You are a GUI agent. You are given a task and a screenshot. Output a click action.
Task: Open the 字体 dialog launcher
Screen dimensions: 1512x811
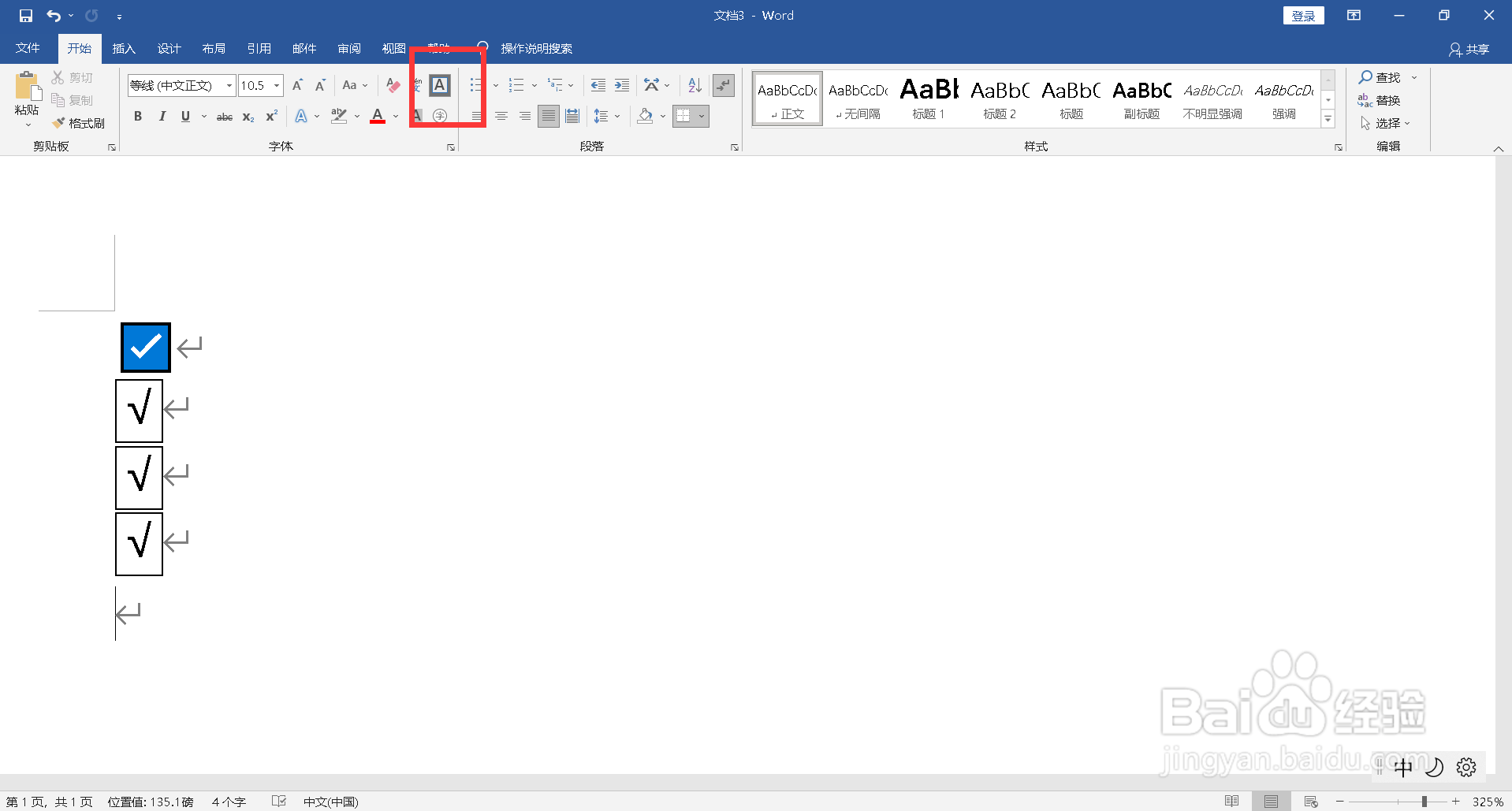pos(451,147)
